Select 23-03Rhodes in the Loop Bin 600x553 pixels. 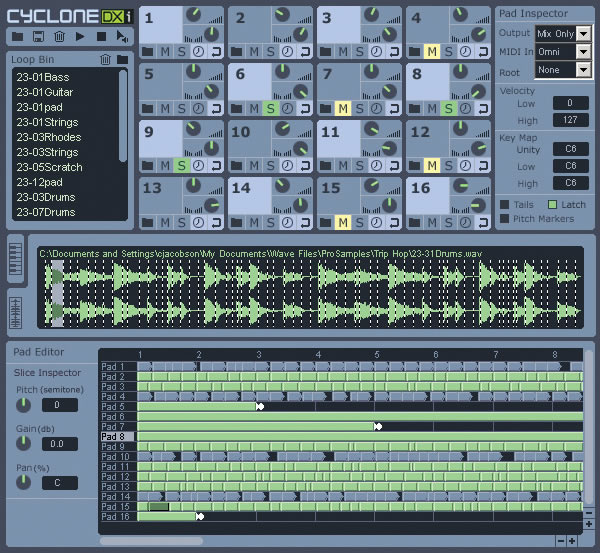pyautogui.click(x=49, y=137)
